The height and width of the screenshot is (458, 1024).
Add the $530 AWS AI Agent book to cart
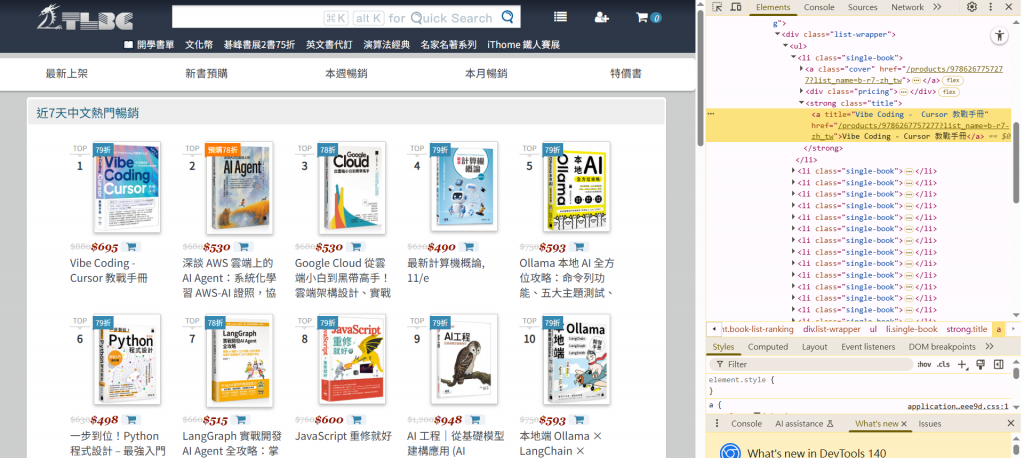(x=243, y=247)
